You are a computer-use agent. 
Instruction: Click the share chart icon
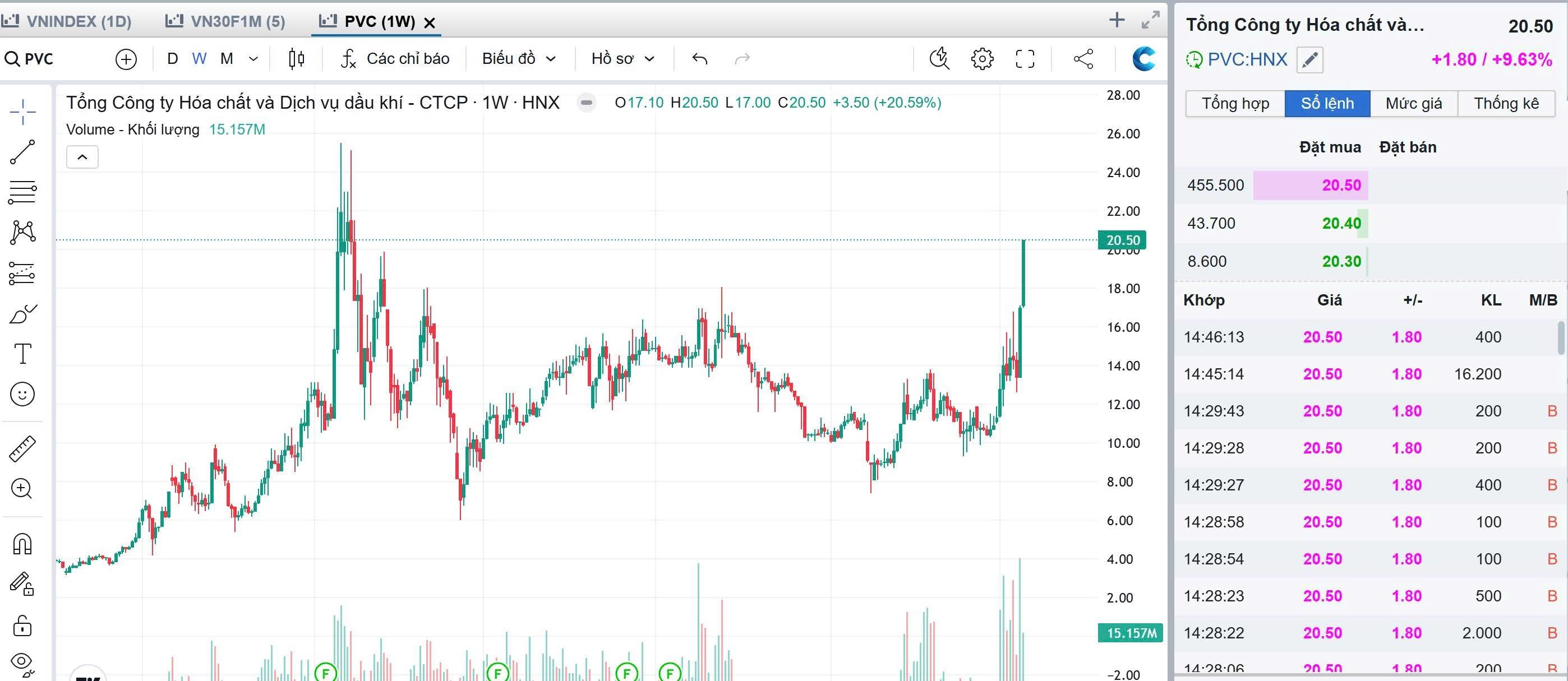[x=1083, y=58]
